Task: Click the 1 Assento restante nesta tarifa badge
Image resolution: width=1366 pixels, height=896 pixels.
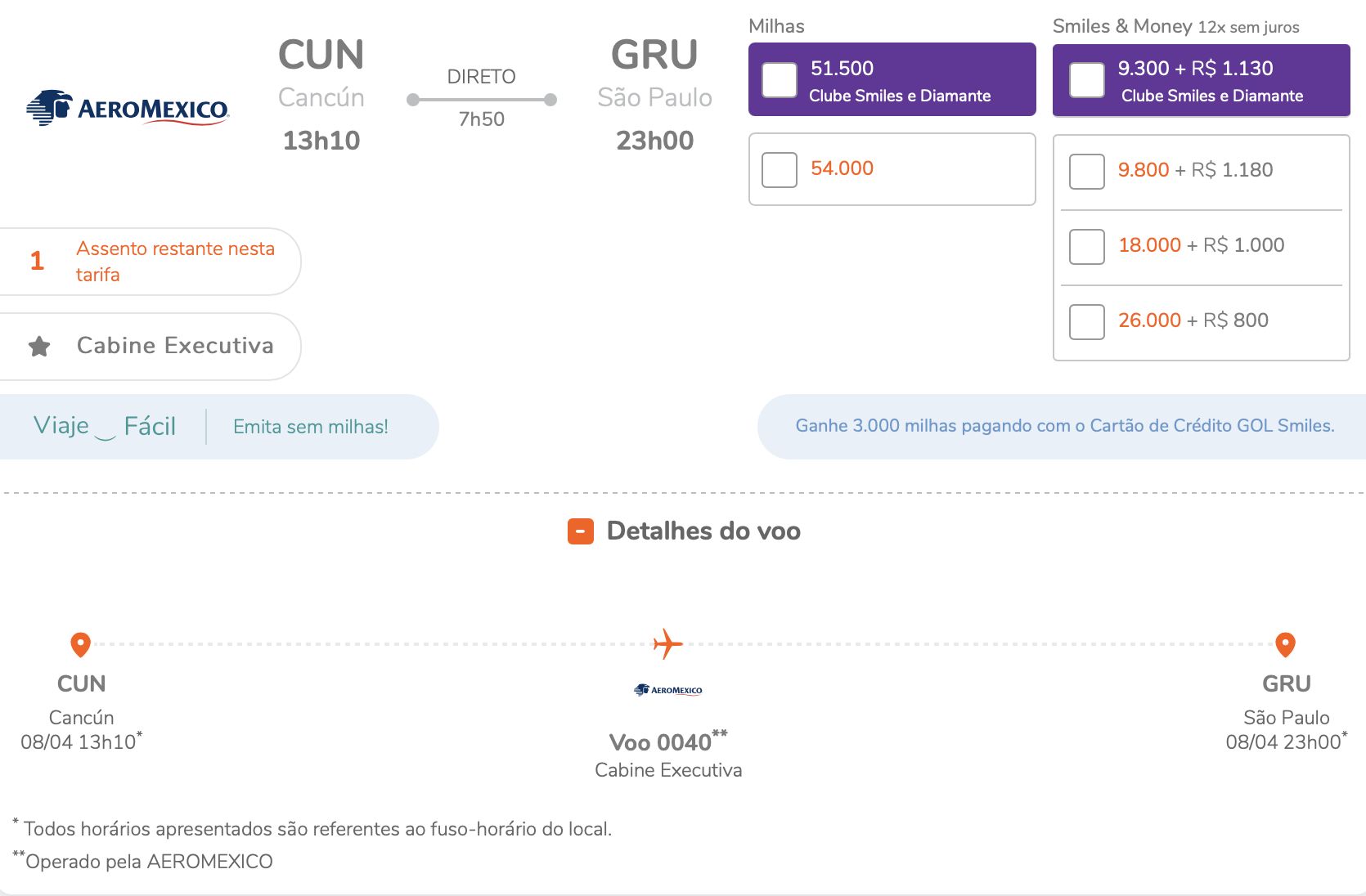Action: coord(151,262)
